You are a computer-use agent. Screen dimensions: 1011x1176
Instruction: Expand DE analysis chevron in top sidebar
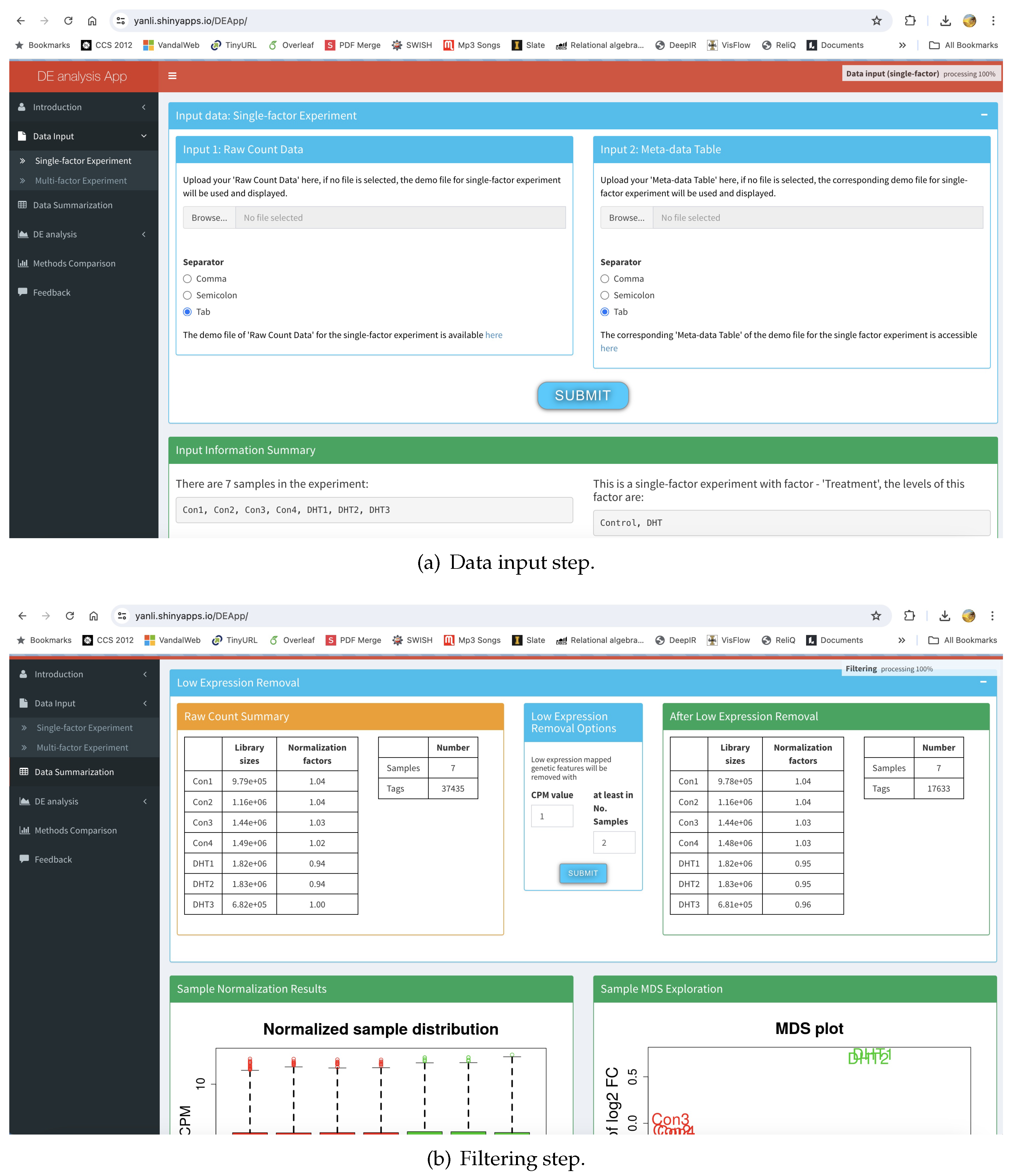[x=144, y=234]
